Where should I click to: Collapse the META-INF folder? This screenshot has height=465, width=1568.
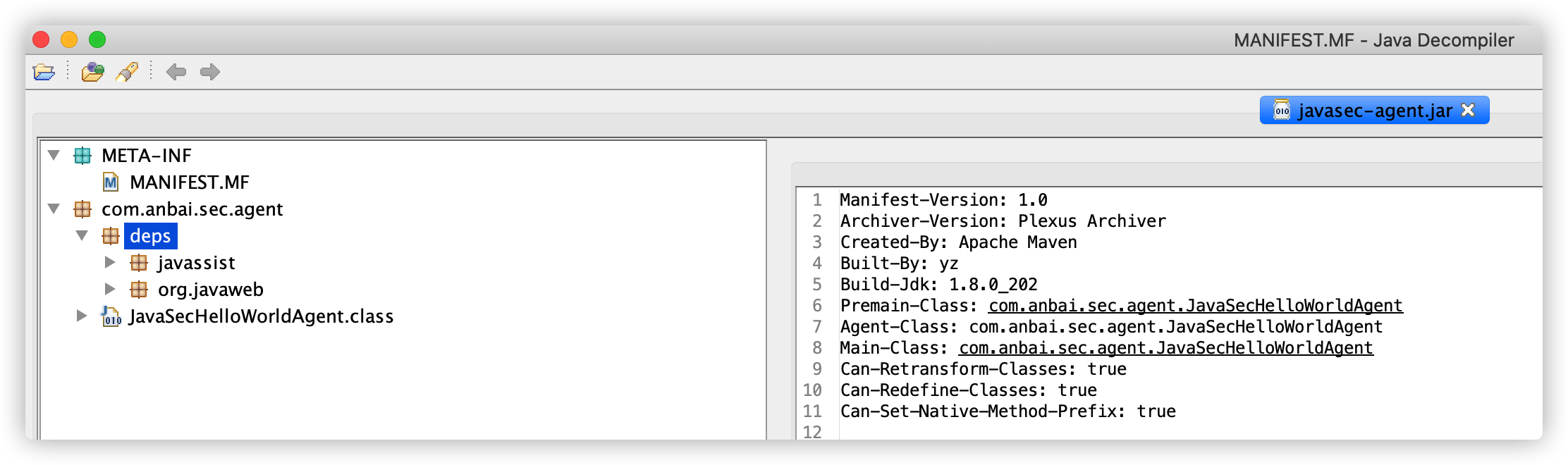coord(54,155)
